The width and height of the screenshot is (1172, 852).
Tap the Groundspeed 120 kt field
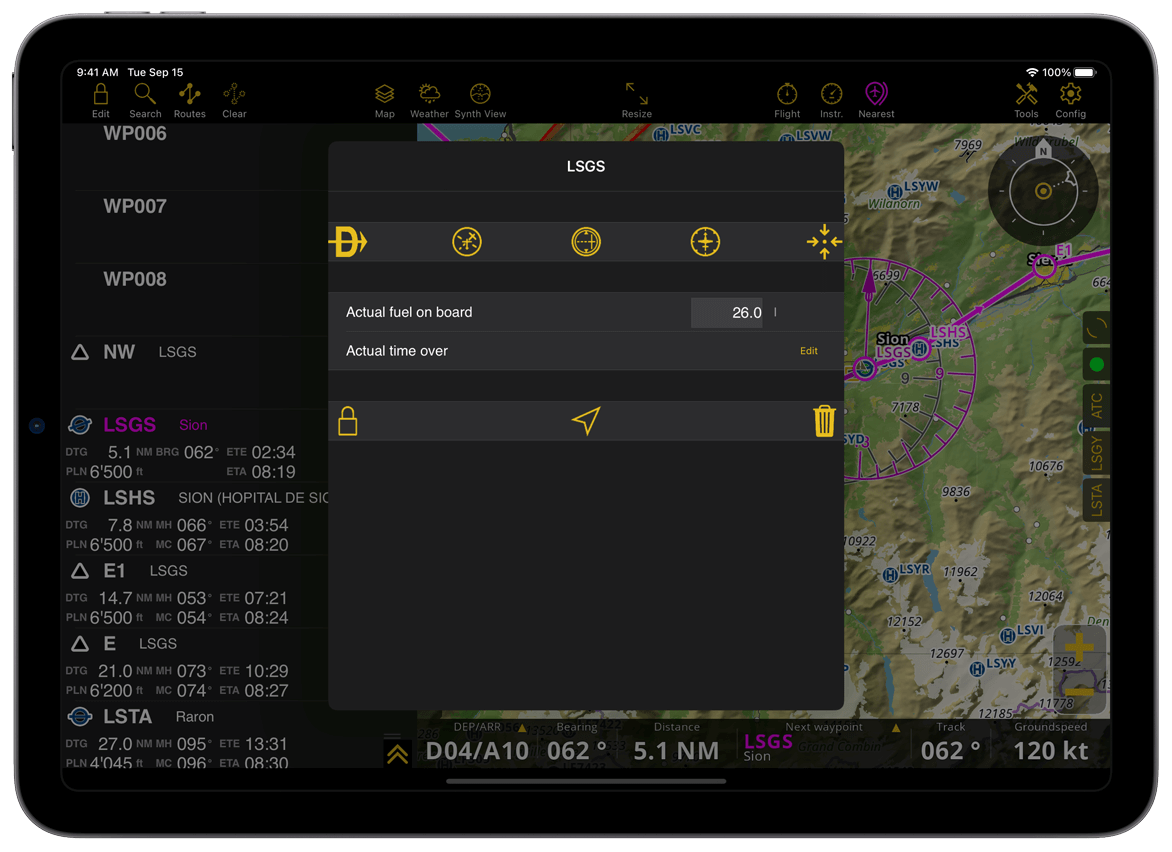pyautogui.click(x=1051, y=744)
